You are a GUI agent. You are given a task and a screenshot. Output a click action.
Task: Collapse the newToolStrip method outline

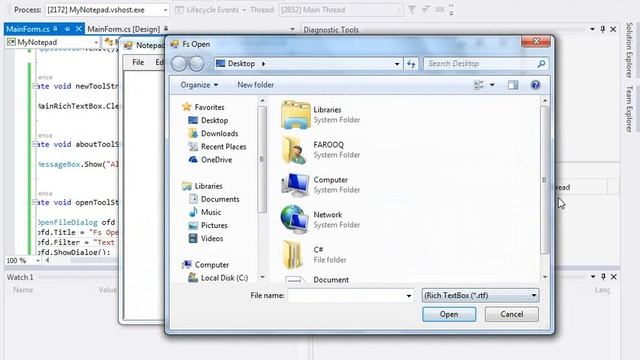(x=35, y=86)
